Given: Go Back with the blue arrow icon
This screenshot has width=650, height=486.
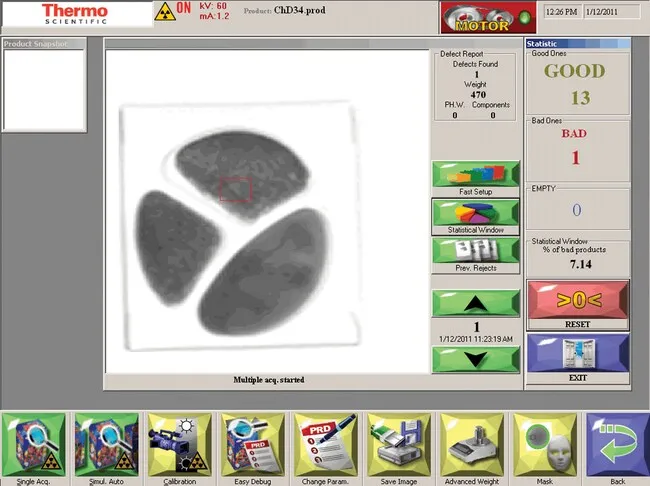Looking at the screenshot, I should tap(617, 442).
